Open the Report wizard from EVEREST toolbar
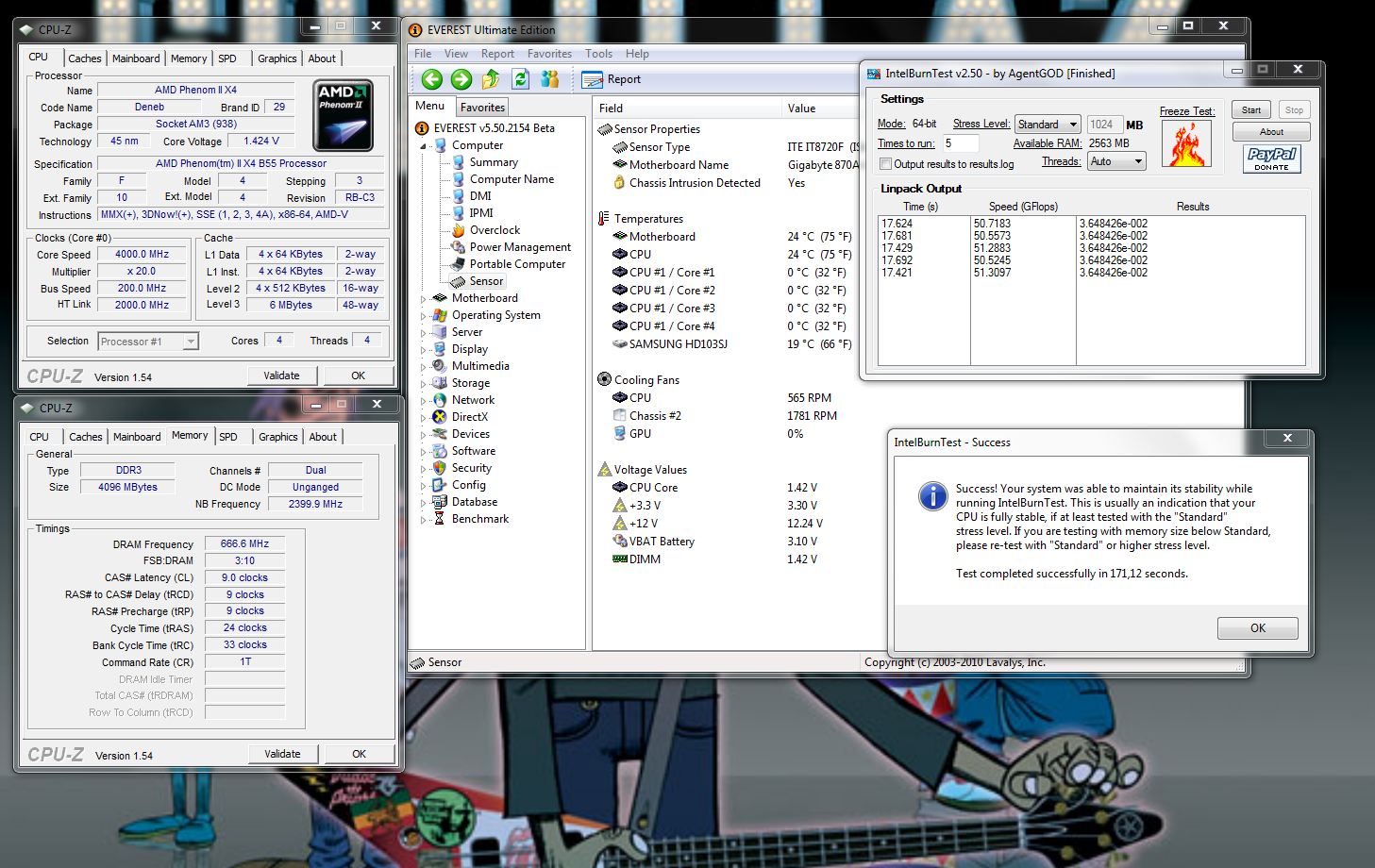 612,79
